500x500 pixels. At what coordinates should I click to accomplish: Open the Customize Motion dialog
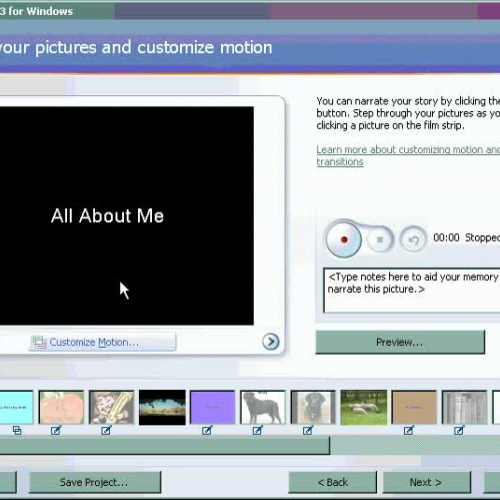tap(102, 342)
